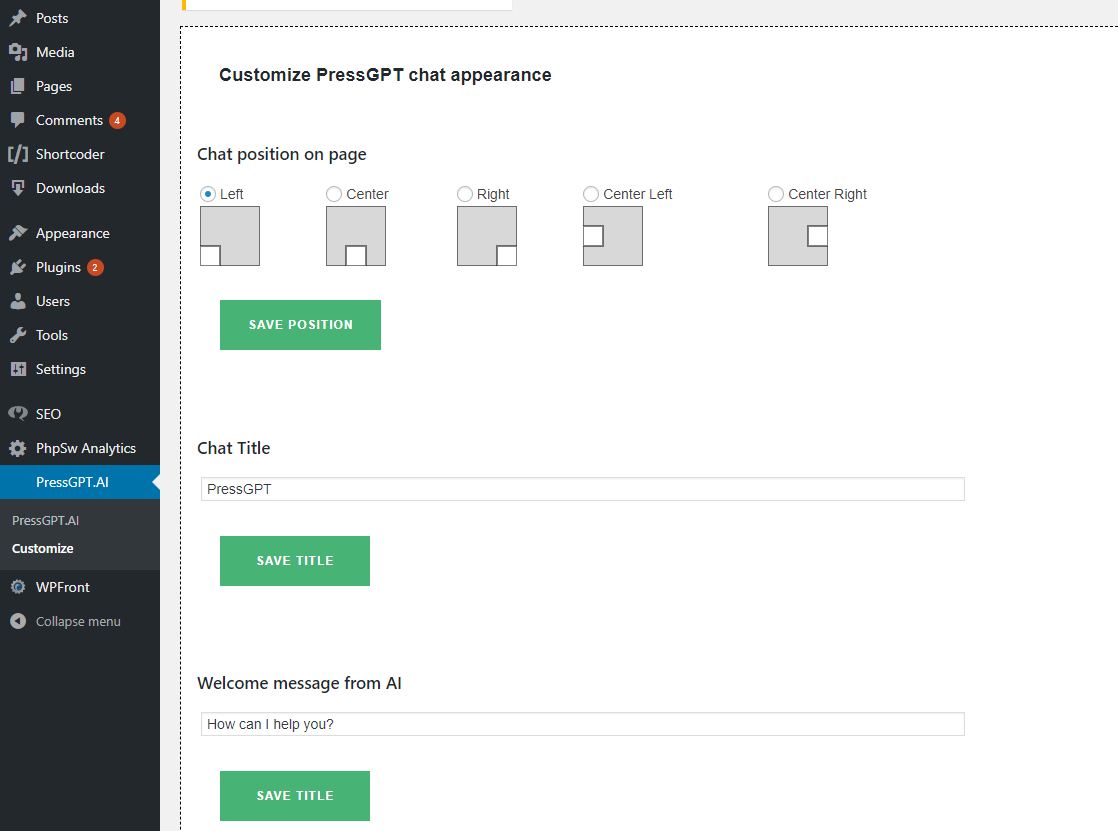
Task: Select the Center Left position radio
Action: [x=591, y=194]
